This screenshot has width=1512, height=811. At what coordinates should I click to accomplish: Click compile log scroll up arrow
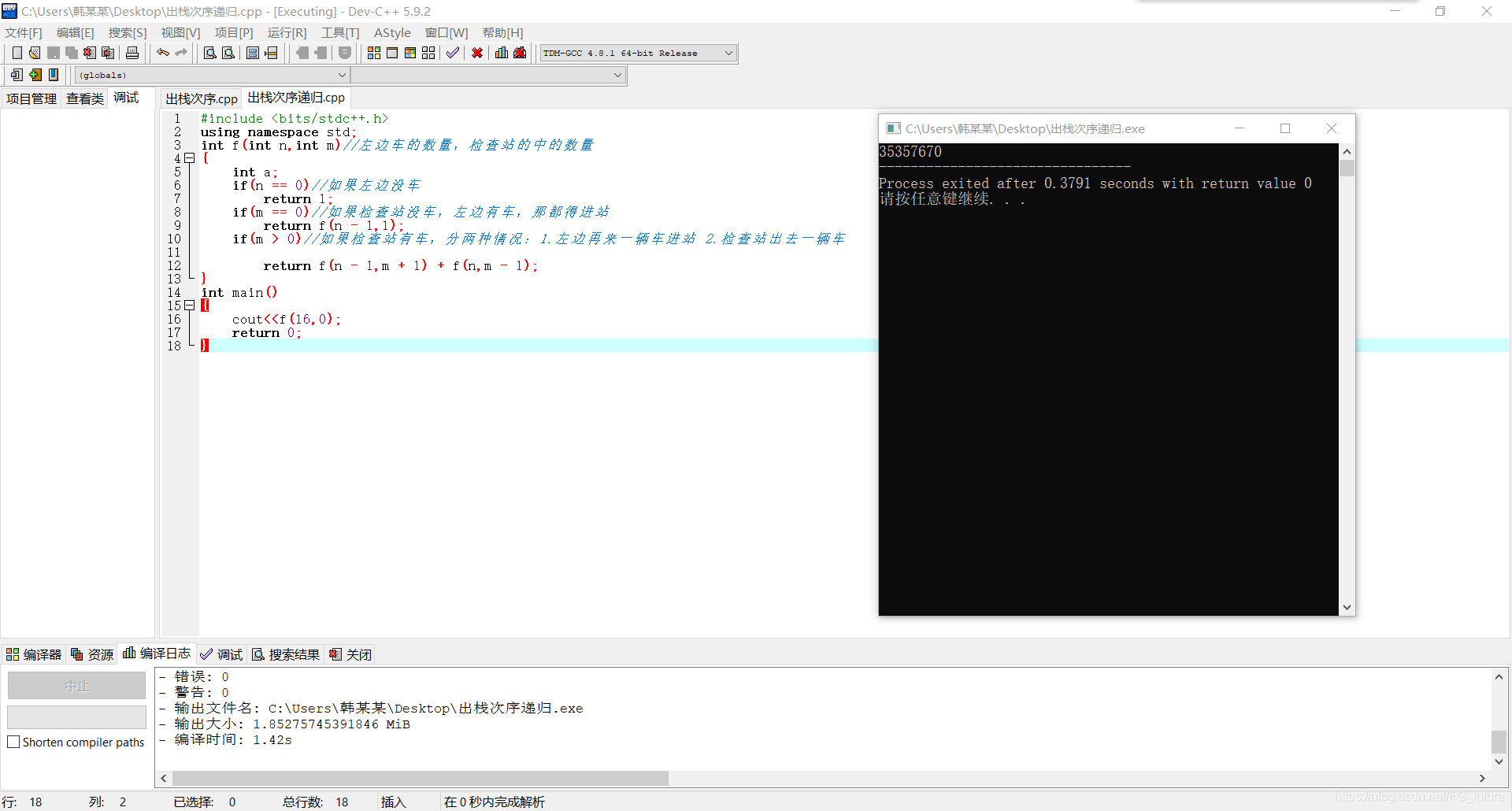1499,676
